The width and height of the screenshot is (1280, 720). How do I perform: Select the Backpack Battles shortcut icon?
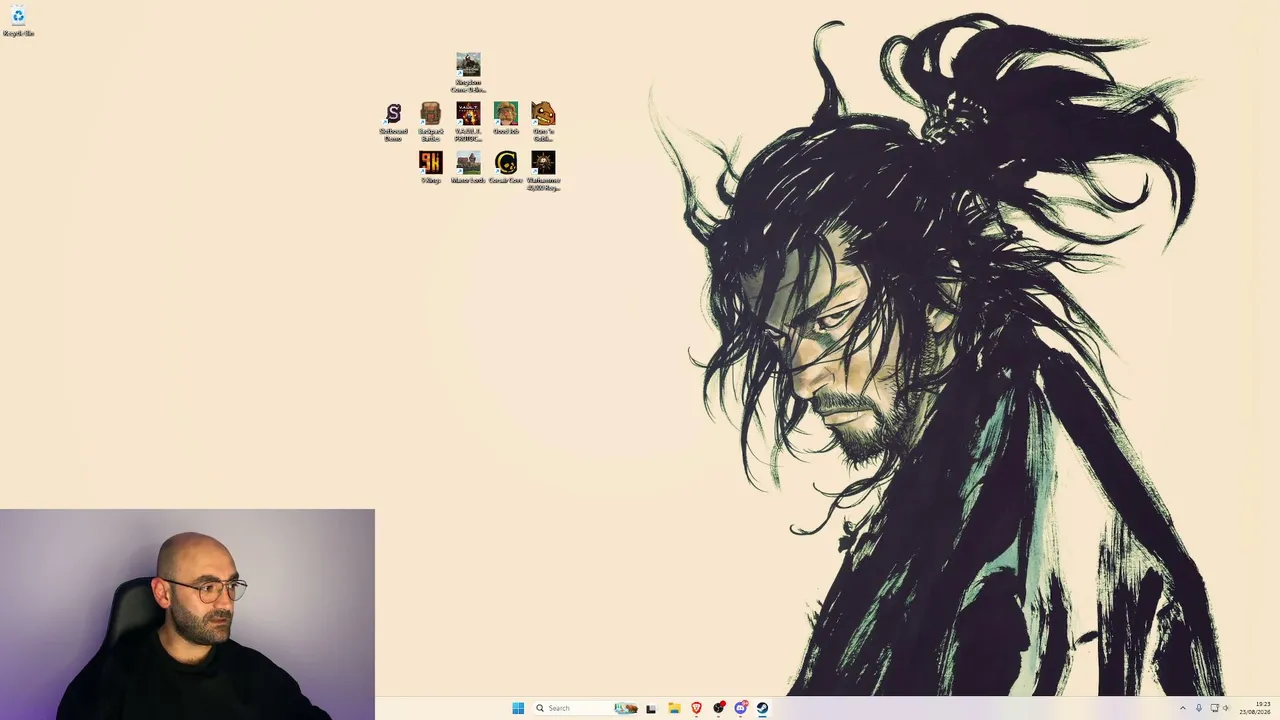tap(431, 113)
